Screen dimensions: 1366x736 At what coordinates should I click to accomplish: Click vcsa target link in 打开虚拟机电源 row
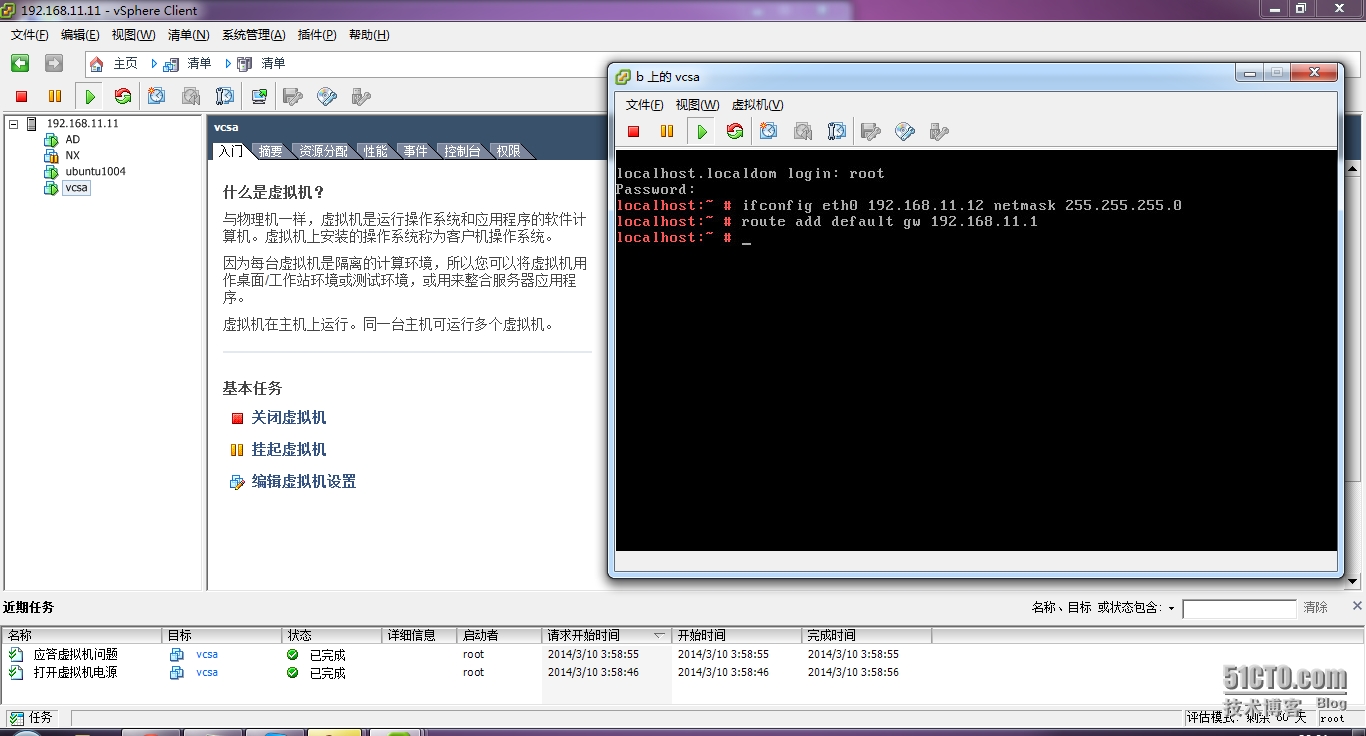pyautogui.click(x=207, y=673)
